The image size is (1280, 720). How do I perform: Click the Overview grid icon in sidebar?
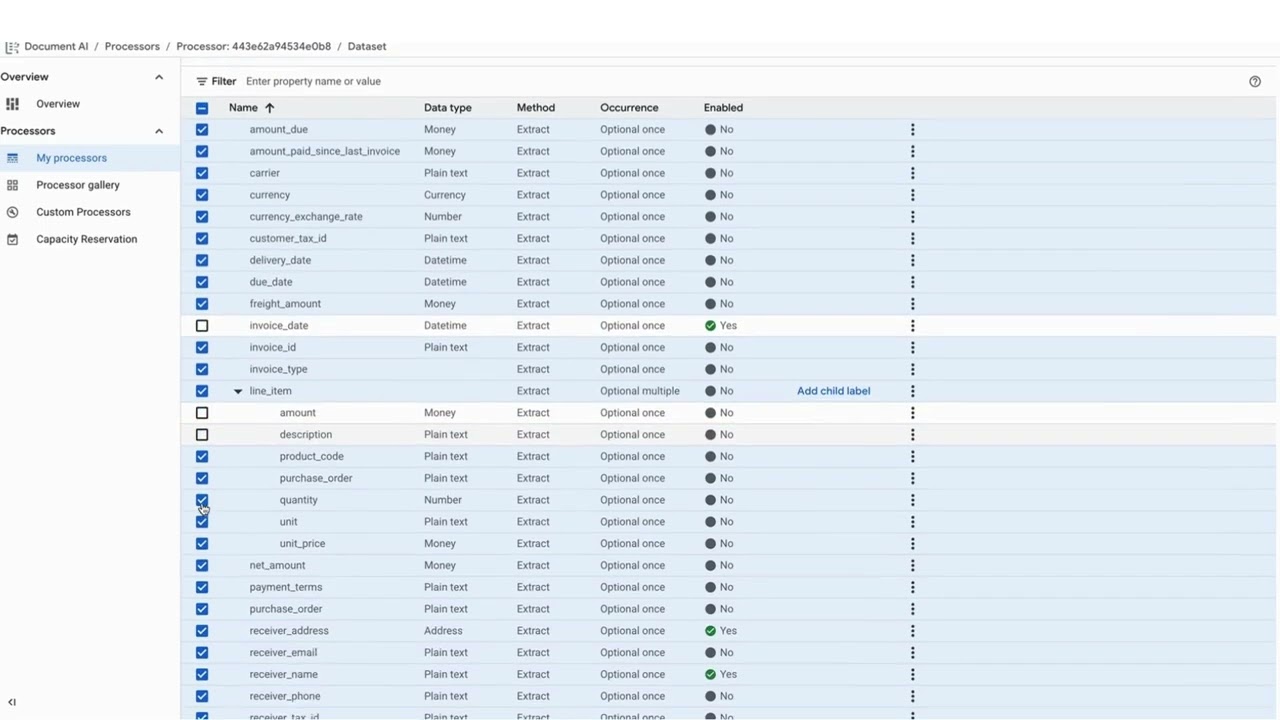coord(12,104)
